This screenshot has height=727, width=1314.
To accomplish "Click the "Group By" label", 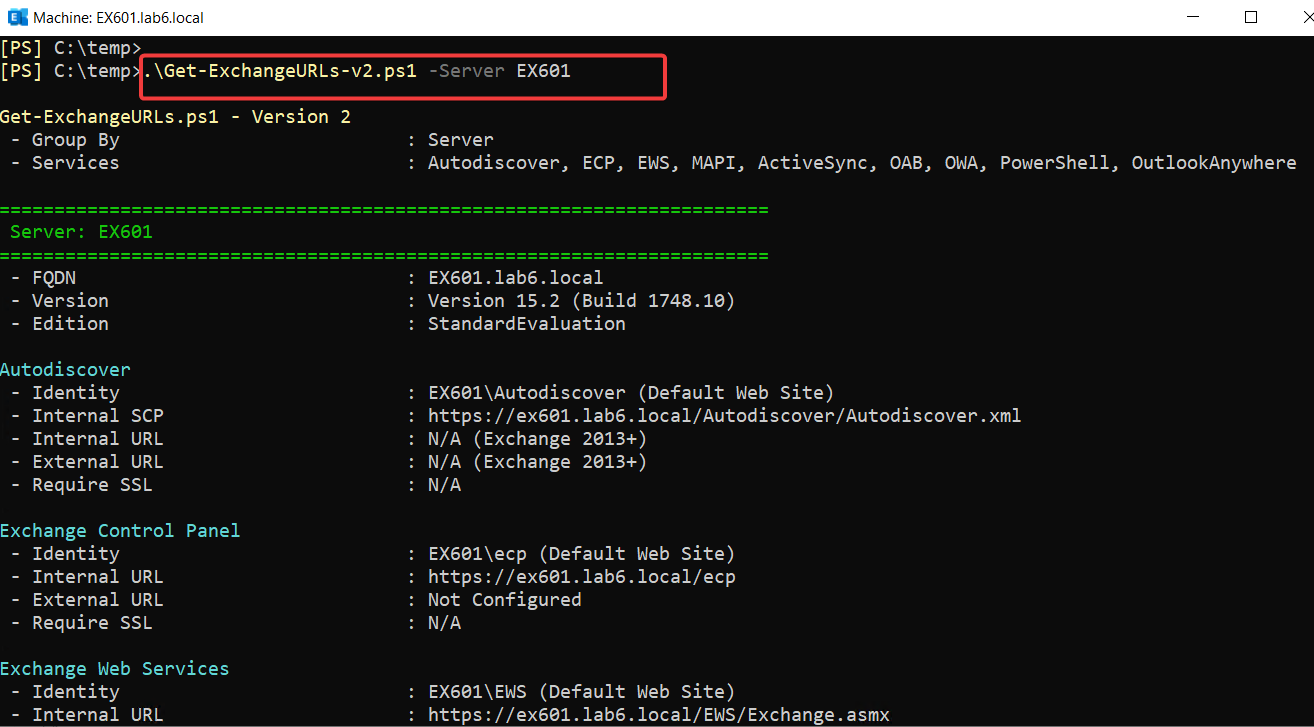I will pyautogui.click(x=75, y=140).
